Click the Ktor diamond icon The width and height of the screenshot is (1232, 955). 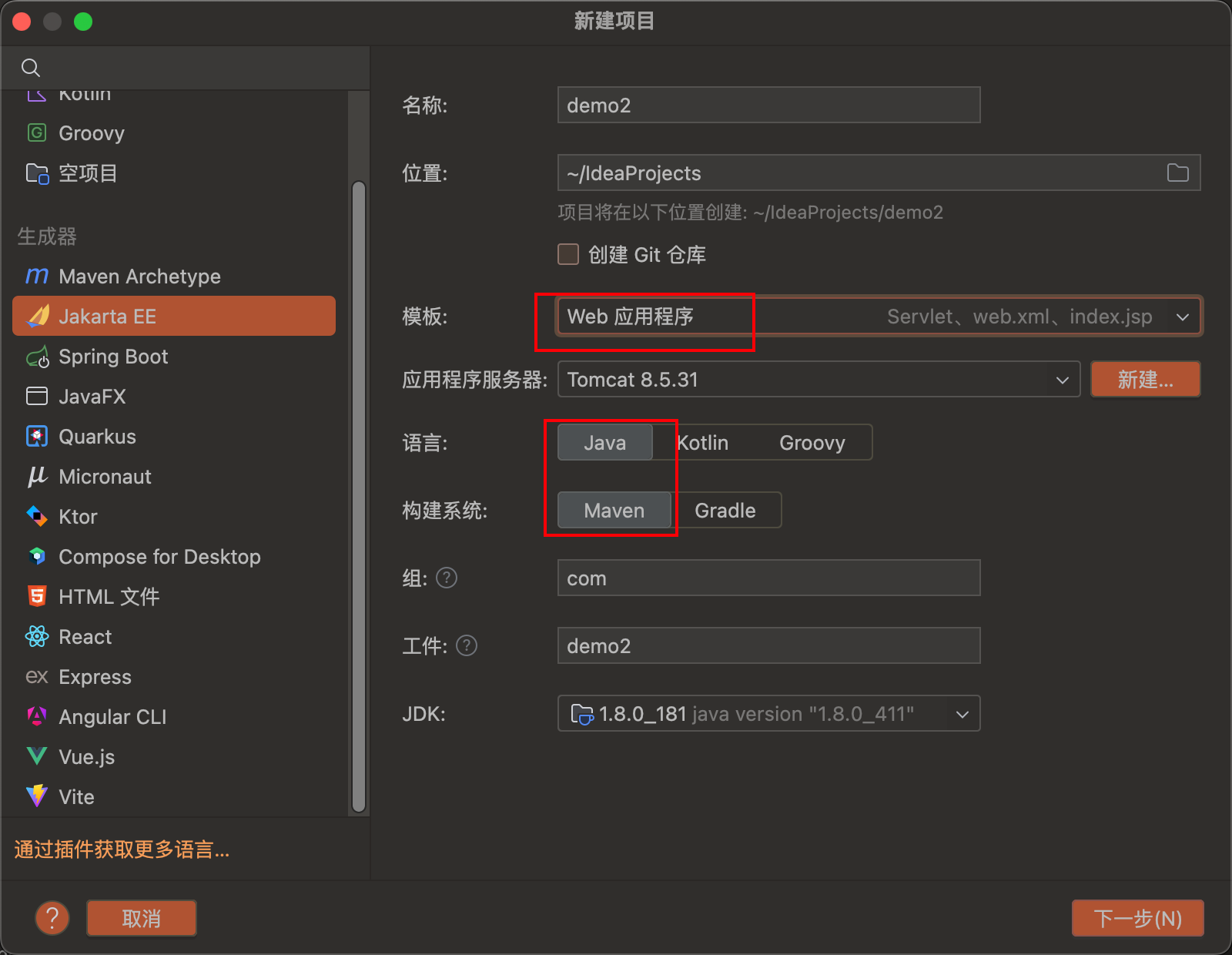click(36, 517)
